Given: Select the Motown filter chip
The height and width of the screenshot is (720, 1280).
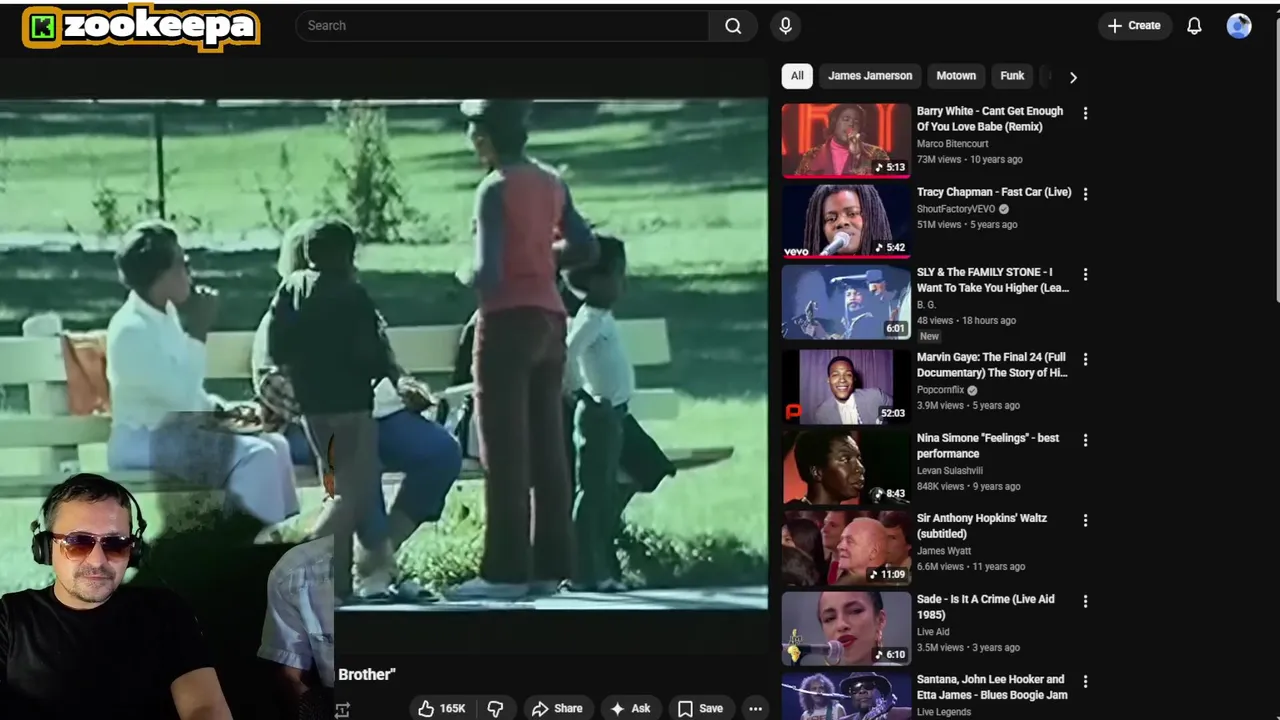Looking at the screenshot, I should point(956,76).
